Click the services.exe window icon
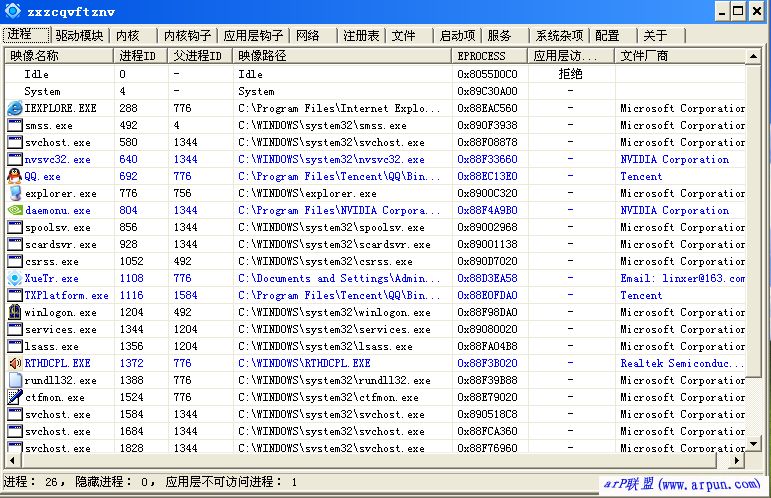Viewport: 771px width, 498px height. click(15, 329)
